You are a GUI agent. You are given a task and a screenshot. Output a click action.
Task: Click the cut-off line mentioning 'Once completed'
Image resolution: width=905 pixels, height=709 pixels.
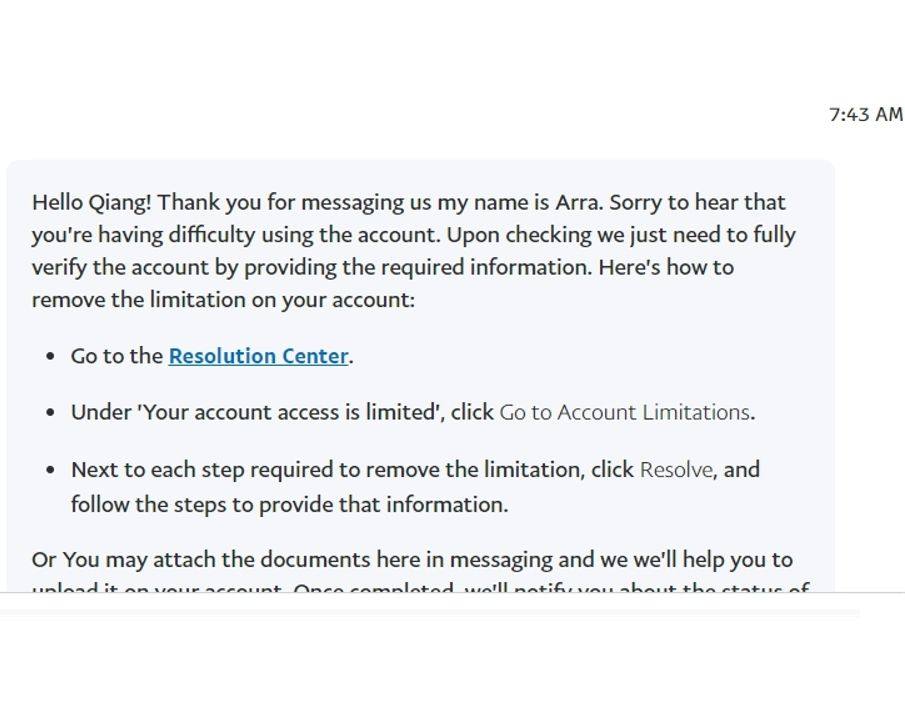[421, 588]
